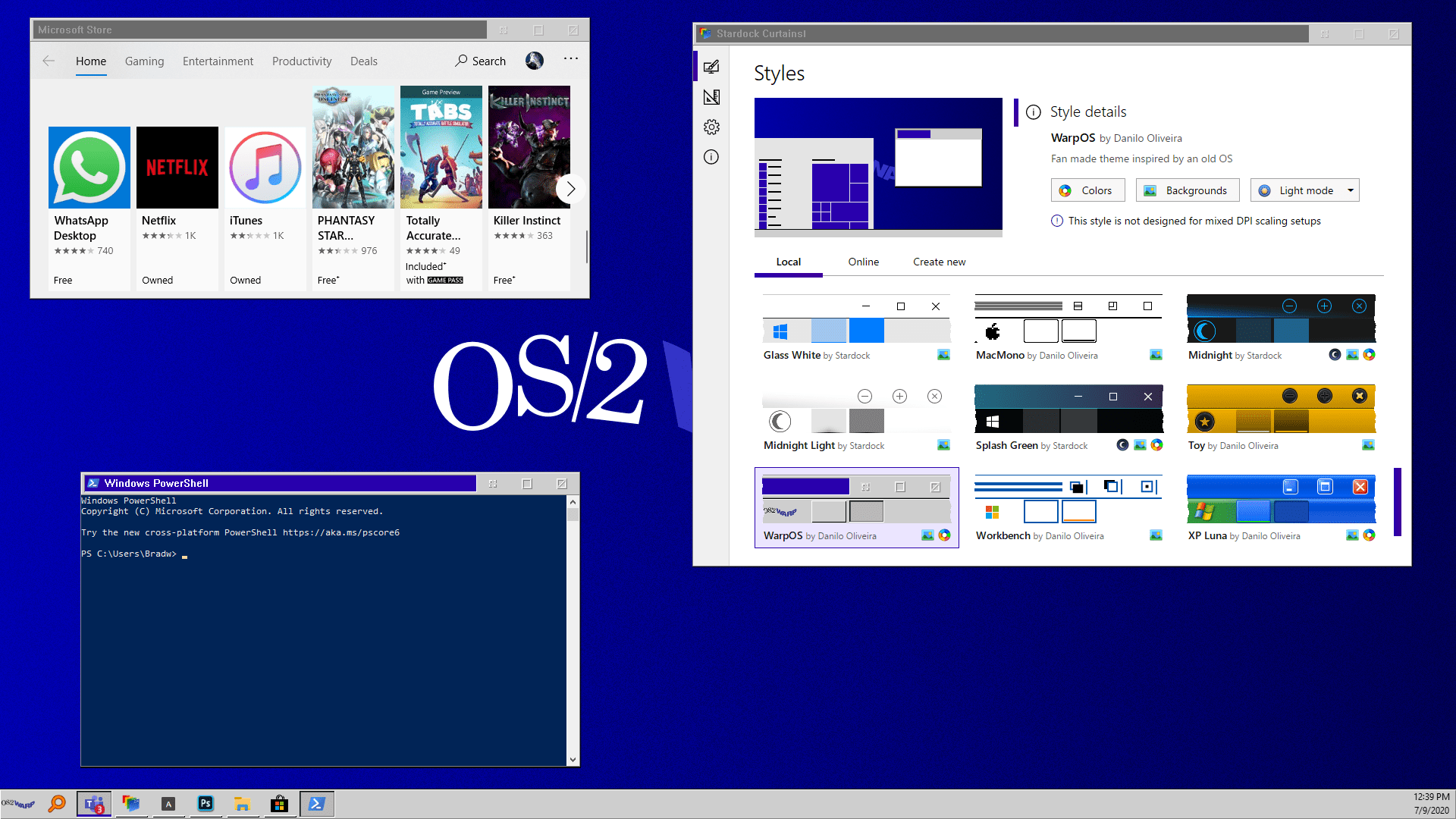Open the Colors button's palette icon in Style details
This screenshot has width=1456, height=819.
pos(1064,190)
